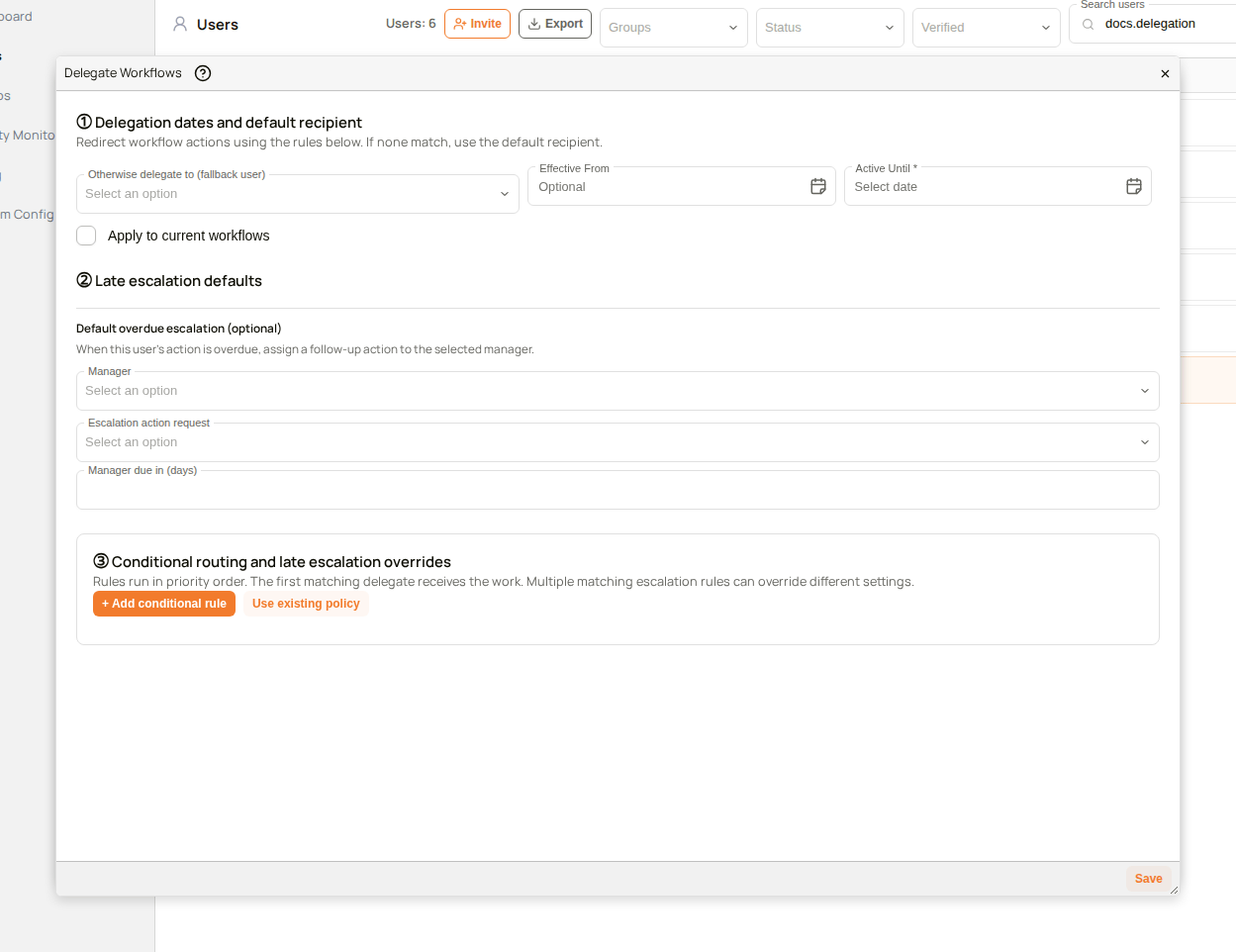Viewport: 1236px width, 952px height.
Task: Expand the Escalation action request dropdown
Action: [x=618, y=442]
